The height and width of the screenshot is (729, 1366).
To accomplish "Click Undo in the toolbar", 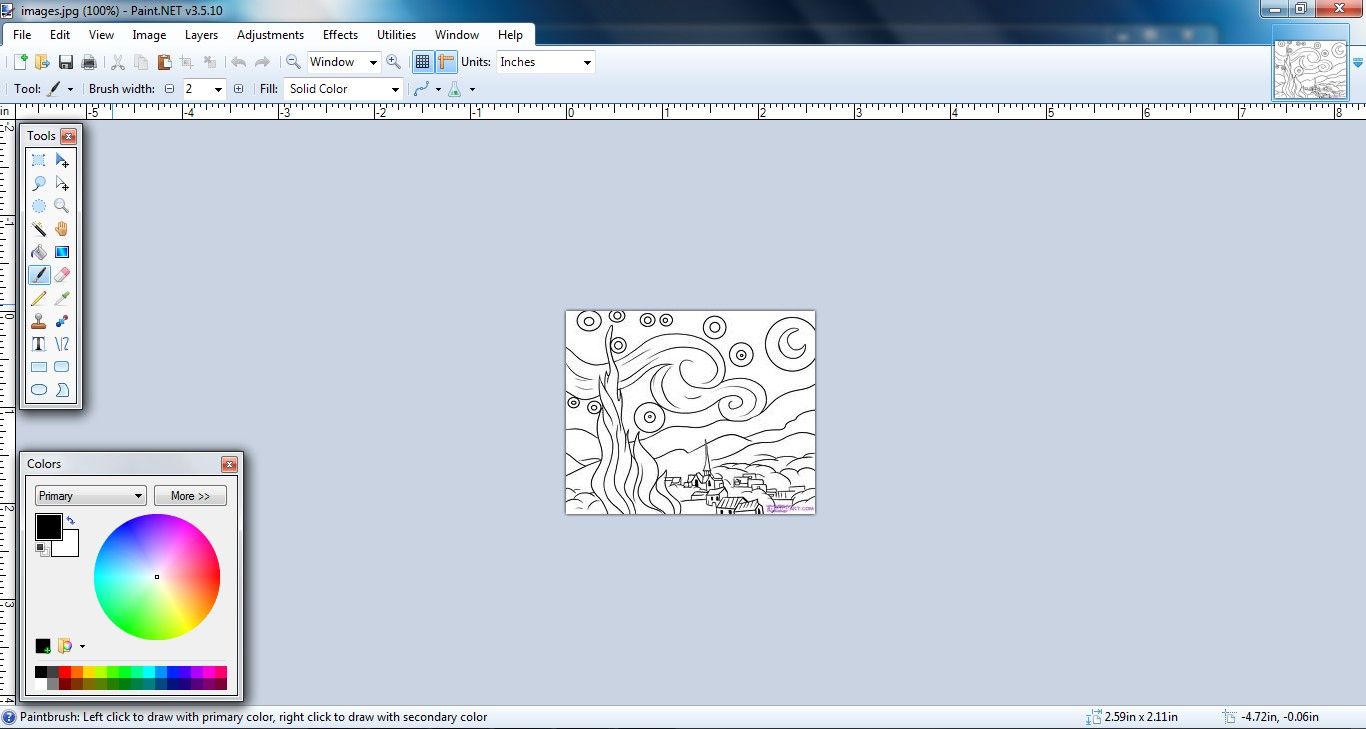I will 239,61.
